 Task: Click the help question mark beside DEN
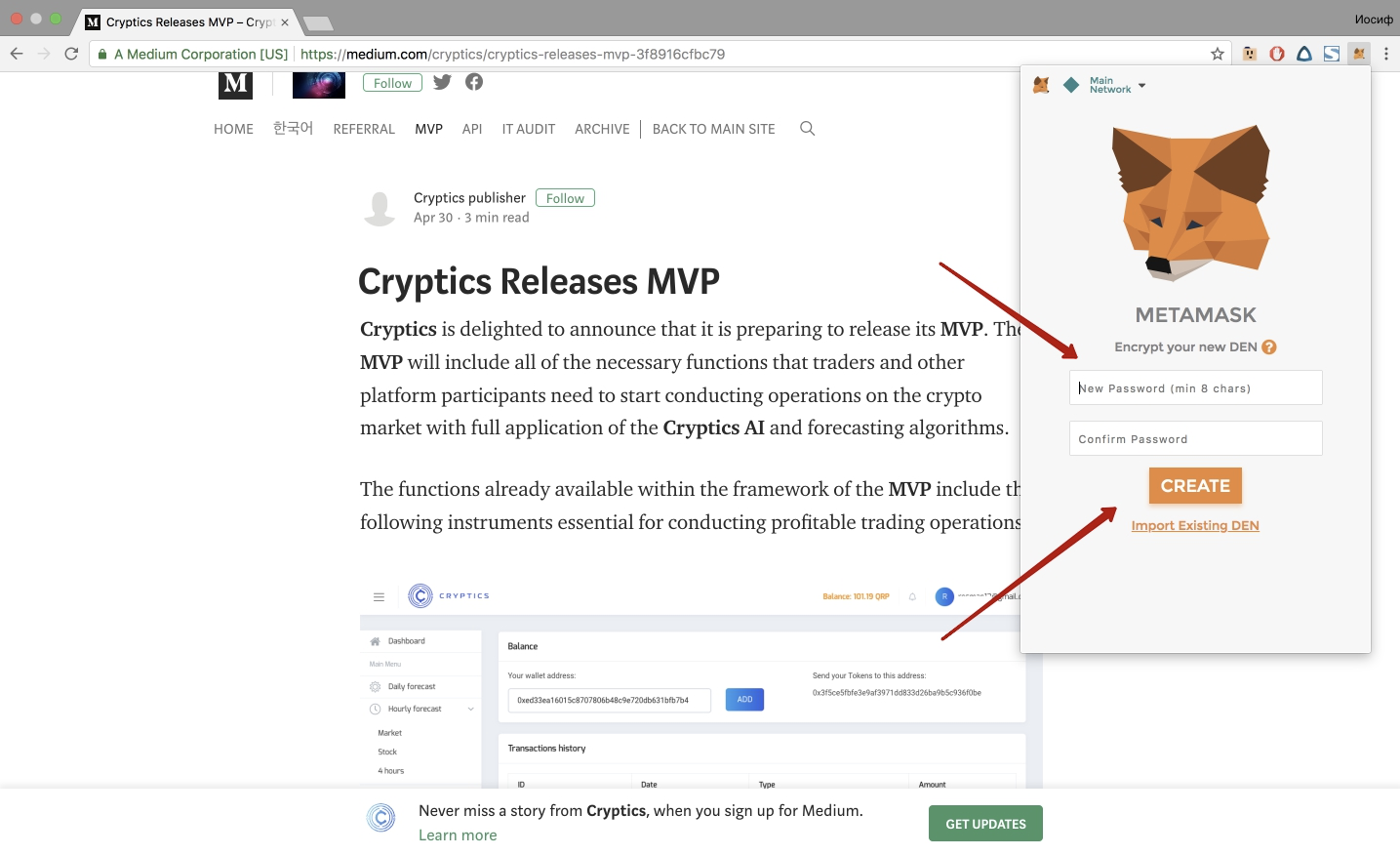[1269, 346]
